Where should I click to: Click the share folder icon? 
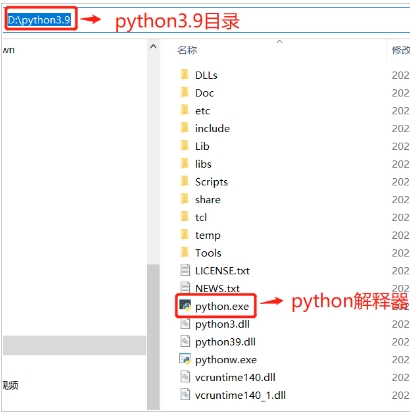click(184, 199)
